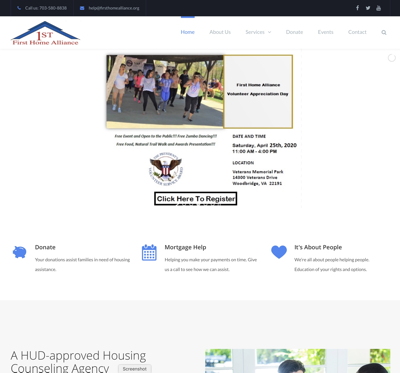Open the Contact navigation item
400x373 pixels.
(357, 32)
